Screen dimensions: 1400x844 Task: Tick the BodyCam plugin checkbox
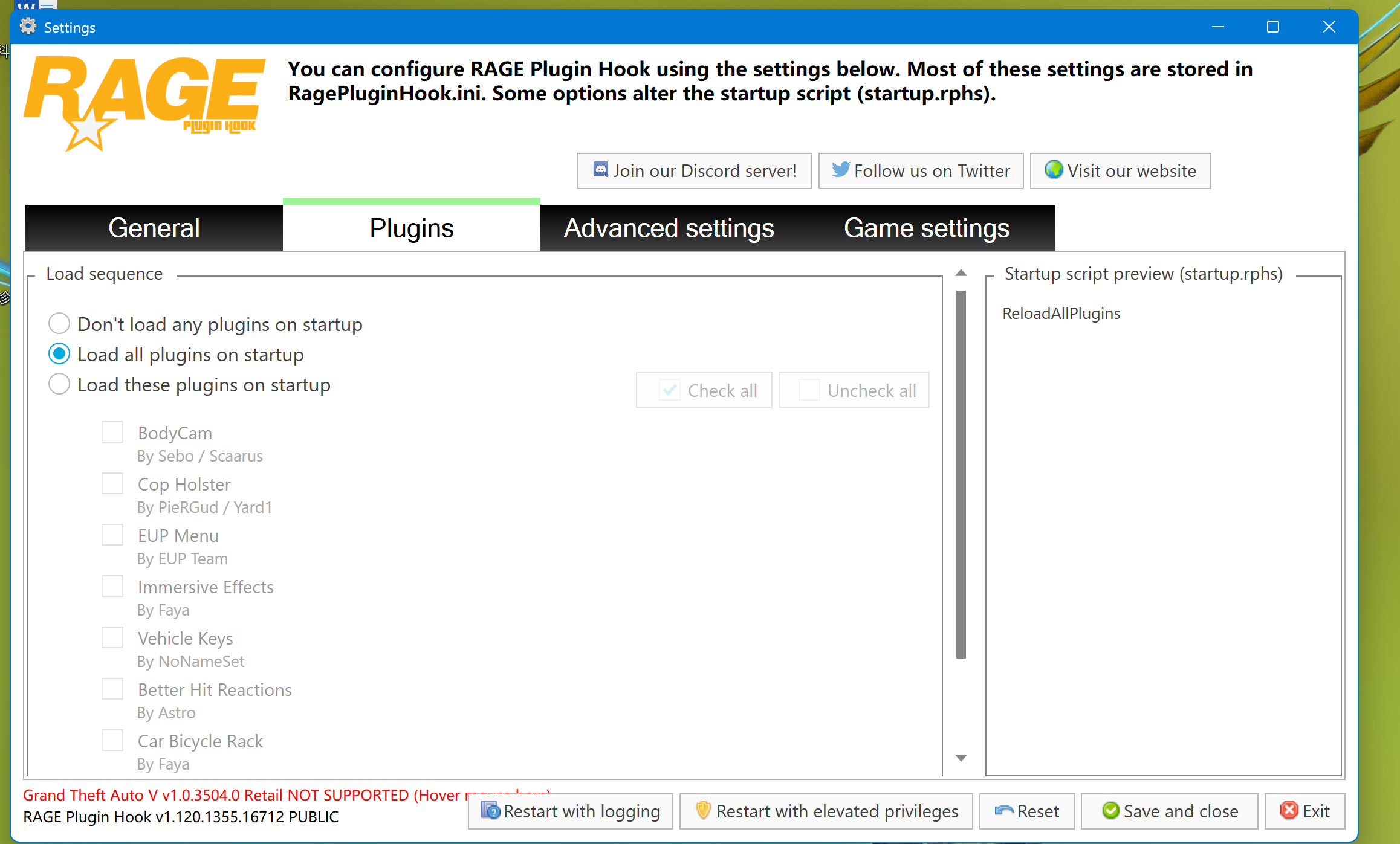pyautogui.click(x=112, y=432)
